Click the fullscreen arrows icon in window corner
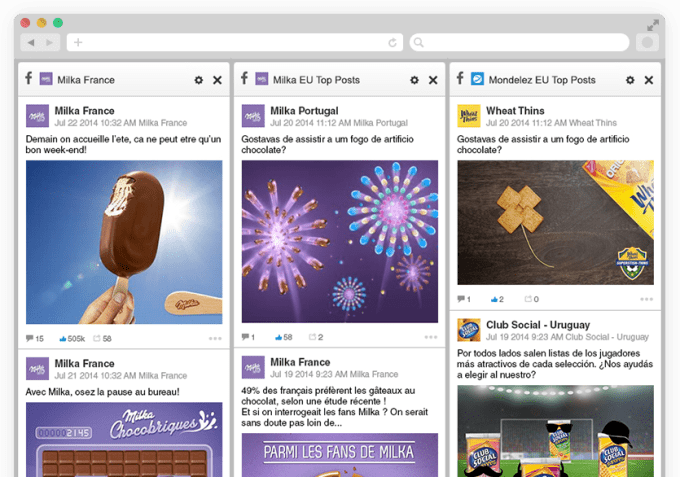This screenshot has height=477, width=680. pos(653,25)
